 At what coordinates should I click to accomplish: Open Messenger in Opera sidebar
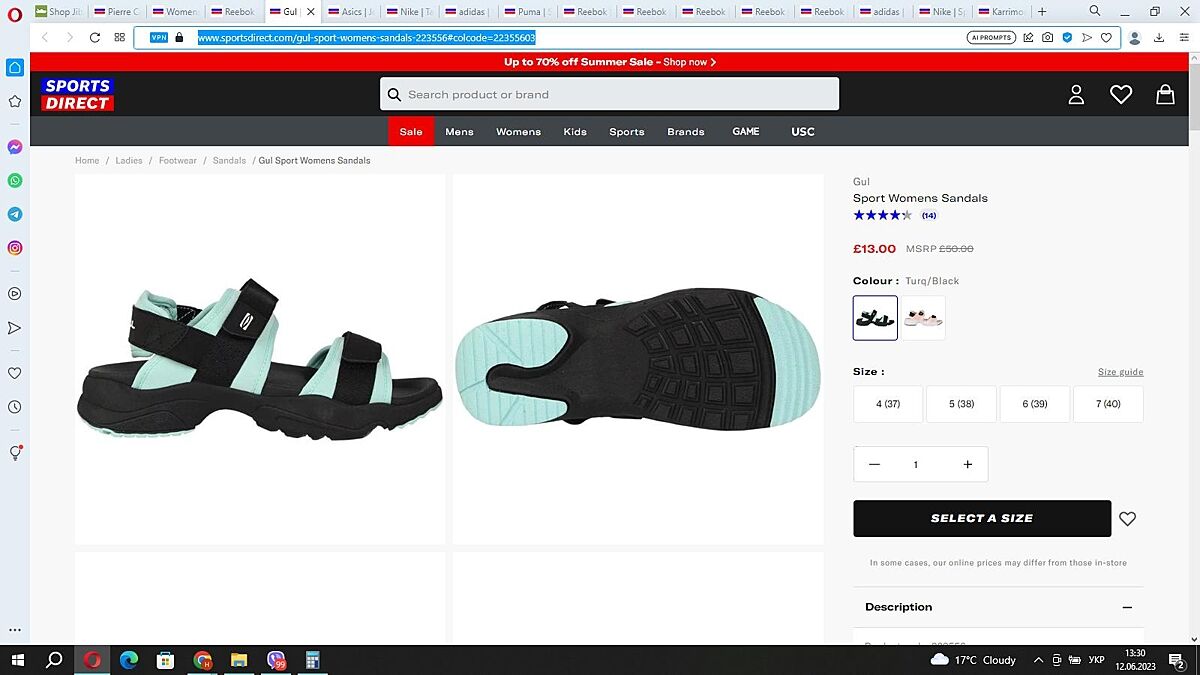click(15, 147)
